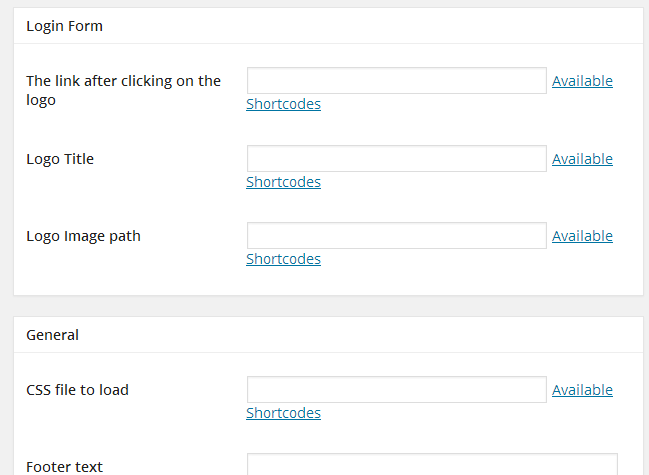Collapse the General panel header
649x475 pixels.
pyautogui.click(x=328, y=335)
